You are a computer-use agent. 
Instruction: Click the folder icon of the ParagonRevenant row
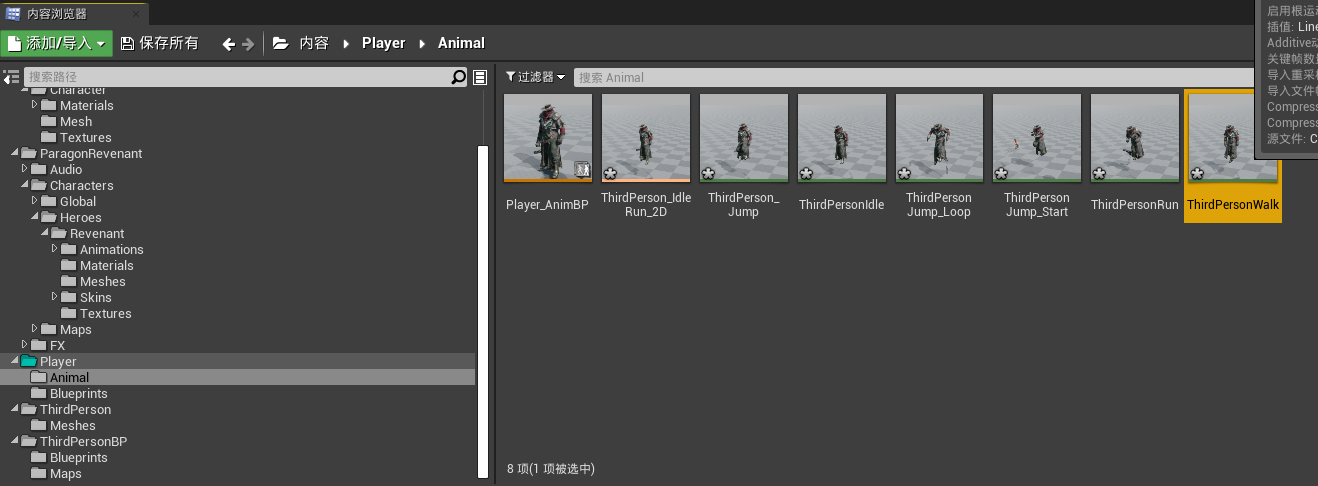coord(28,153)
